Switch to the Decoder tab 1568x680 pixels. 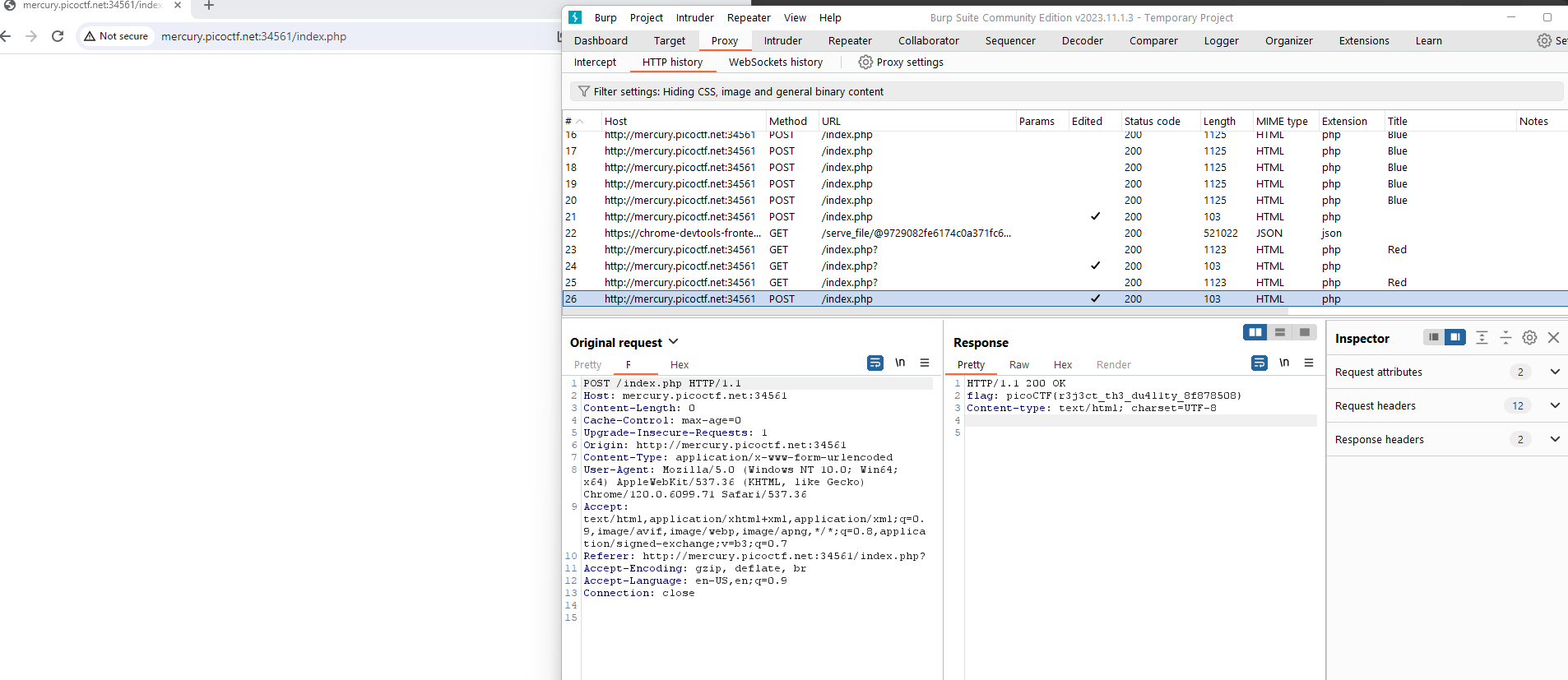pyautogui.click(x=1083, y=40)
